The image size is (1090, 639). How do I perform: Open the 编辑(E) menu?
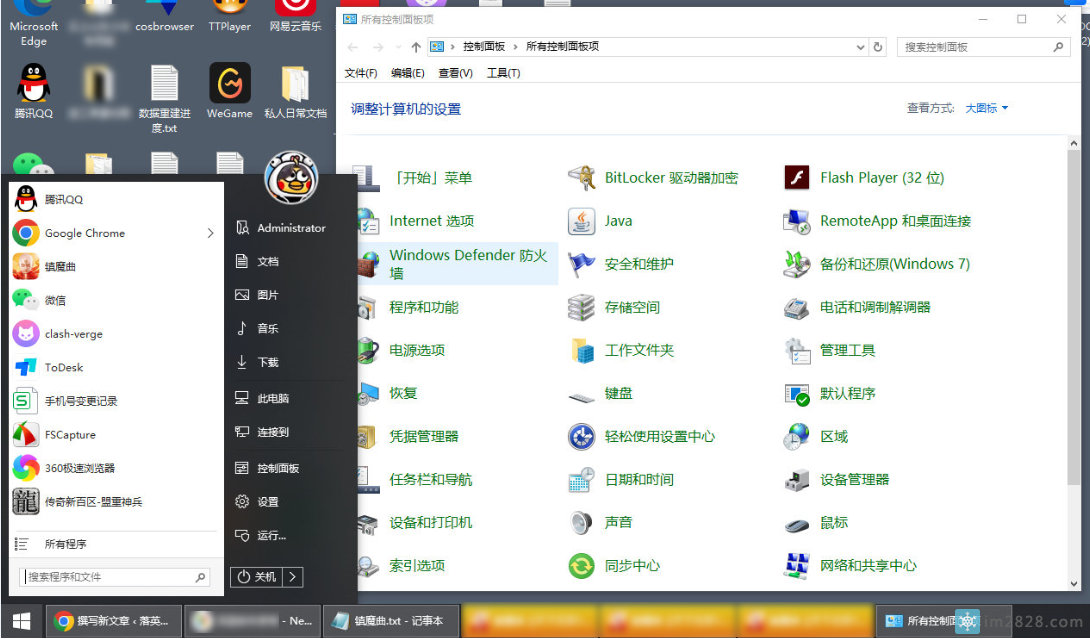pos(407,73)
